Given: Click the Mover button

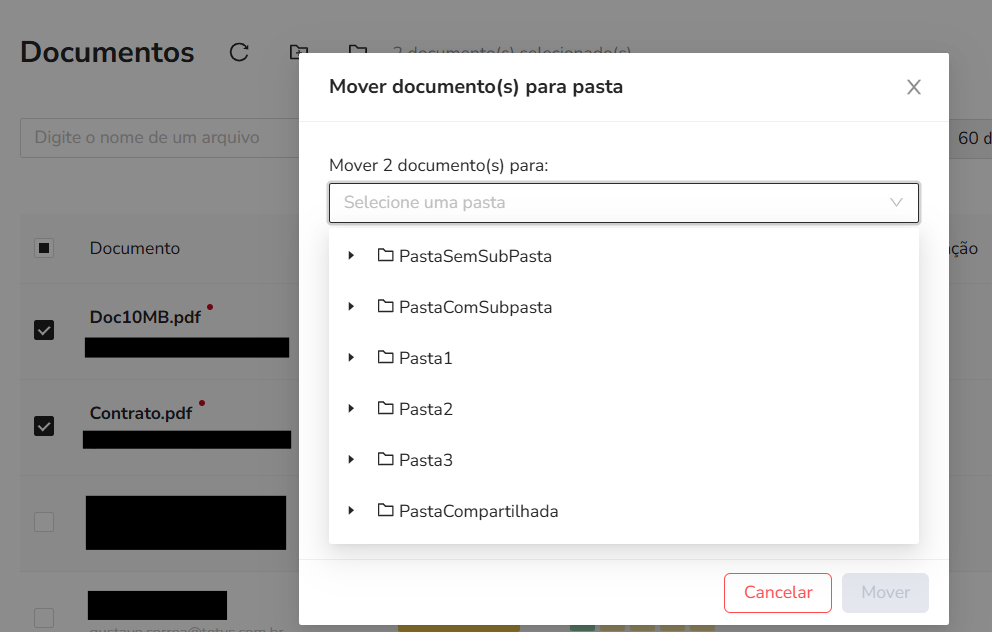Looking at the screenshot, I should click(885, 592).
